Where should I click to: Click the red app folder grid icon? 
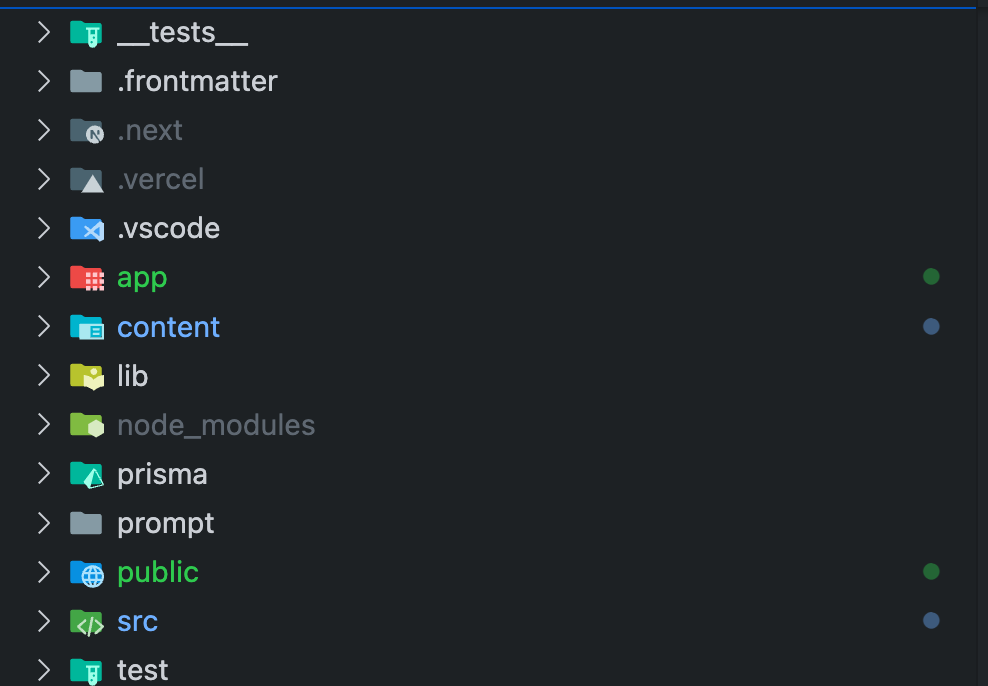[x=86, y=278]
